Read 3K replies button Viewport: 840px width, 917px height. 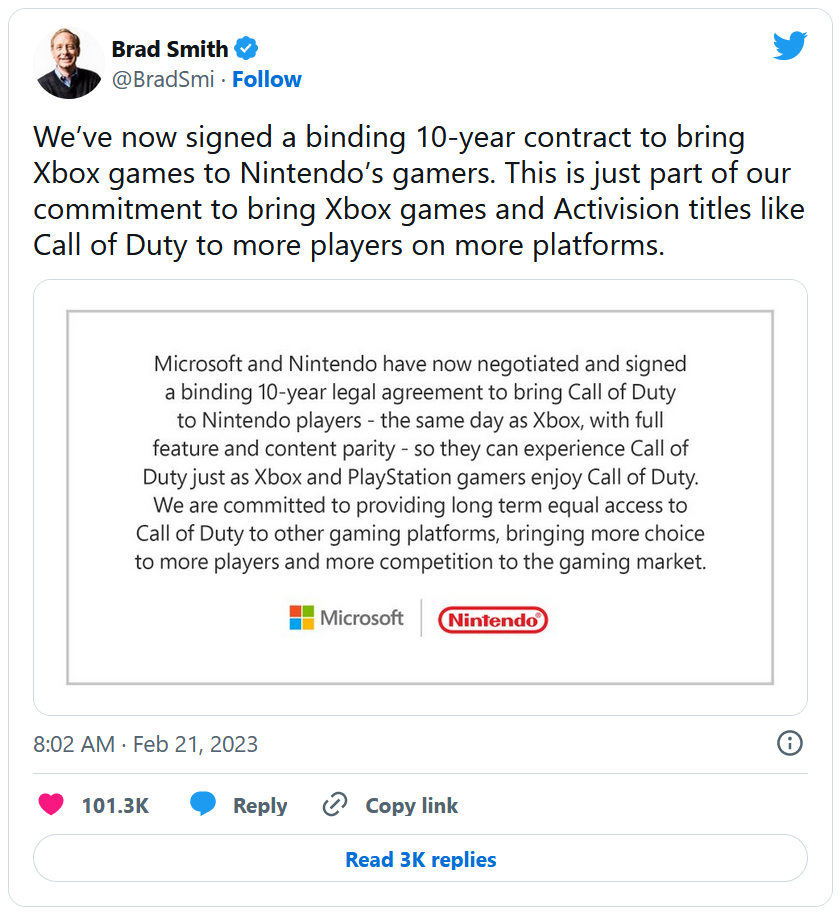[420, 859]
